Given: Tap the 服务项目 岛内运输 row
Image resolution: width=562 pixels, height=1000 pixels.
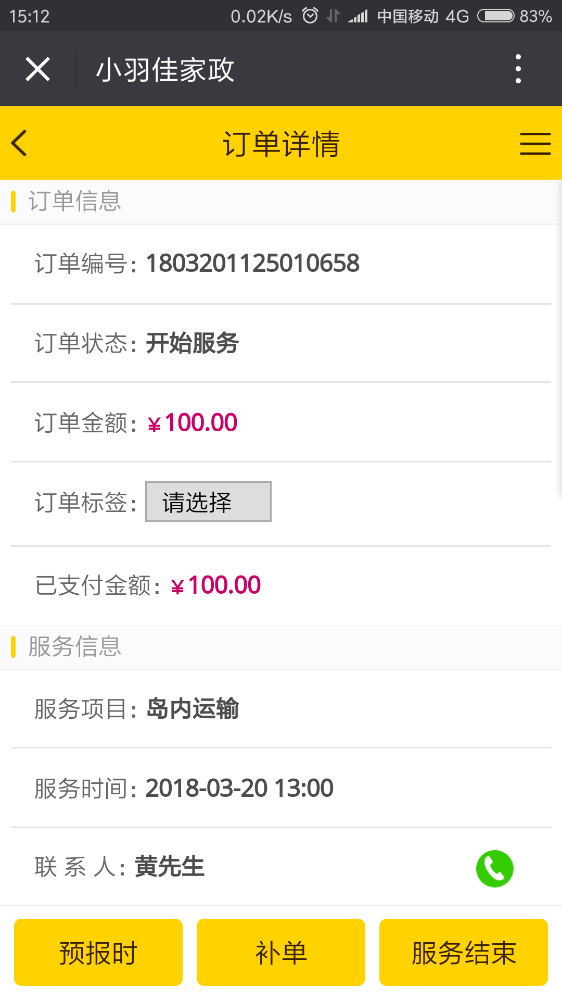Looking at the screenshot, I should pos(281,709).
